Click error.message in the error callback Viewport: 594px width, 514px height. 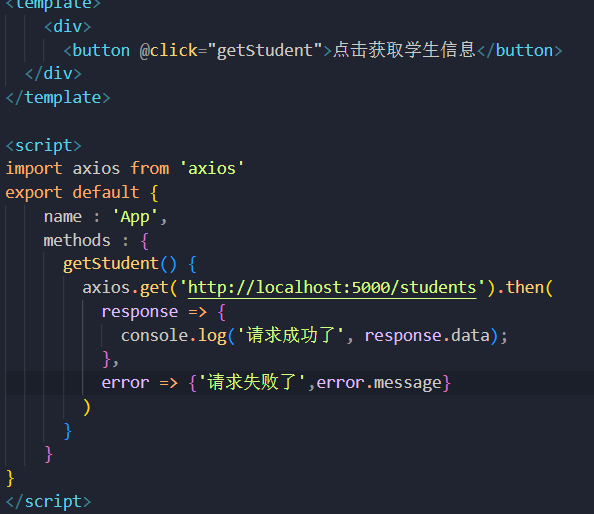click(379, 383)
